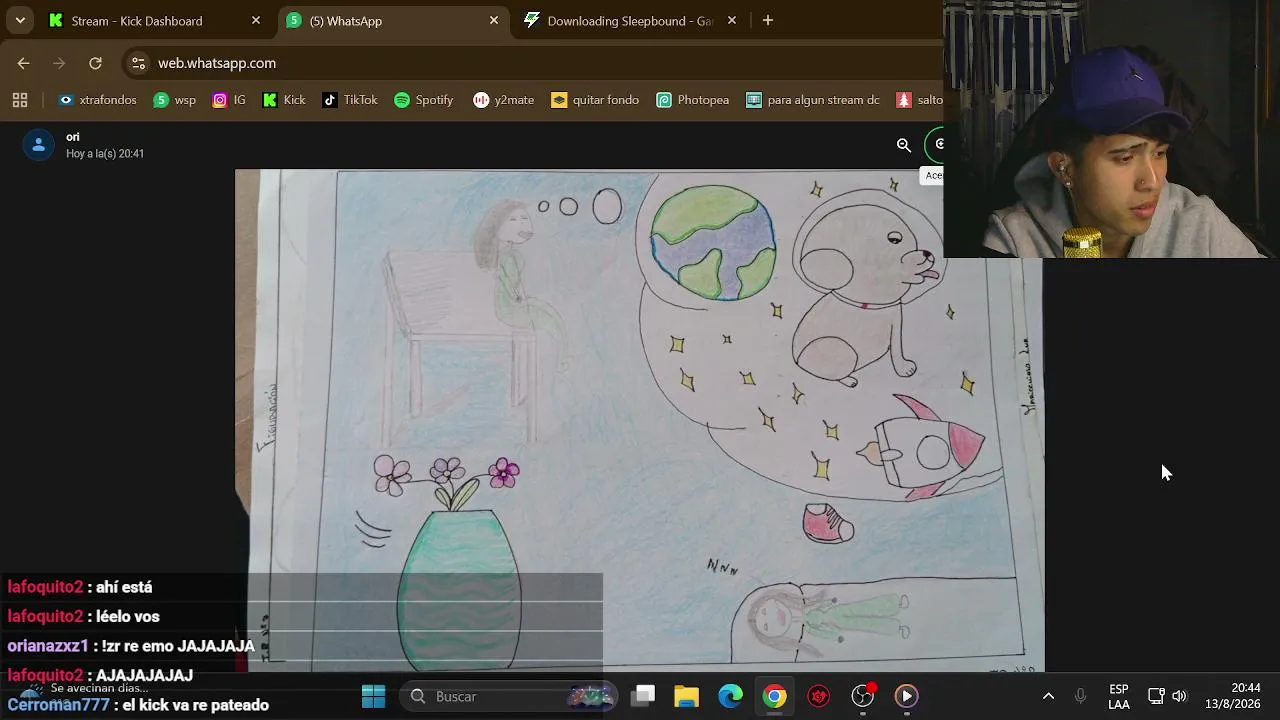Open the drawing image in the viewer
The image size is (1280, 720).
click(640, 420)
